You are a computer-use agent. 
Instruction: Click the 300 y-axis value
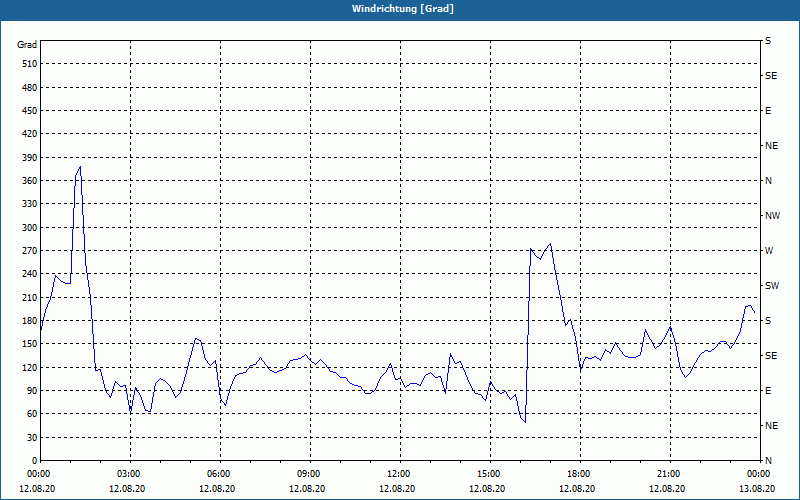click(30, 228)
